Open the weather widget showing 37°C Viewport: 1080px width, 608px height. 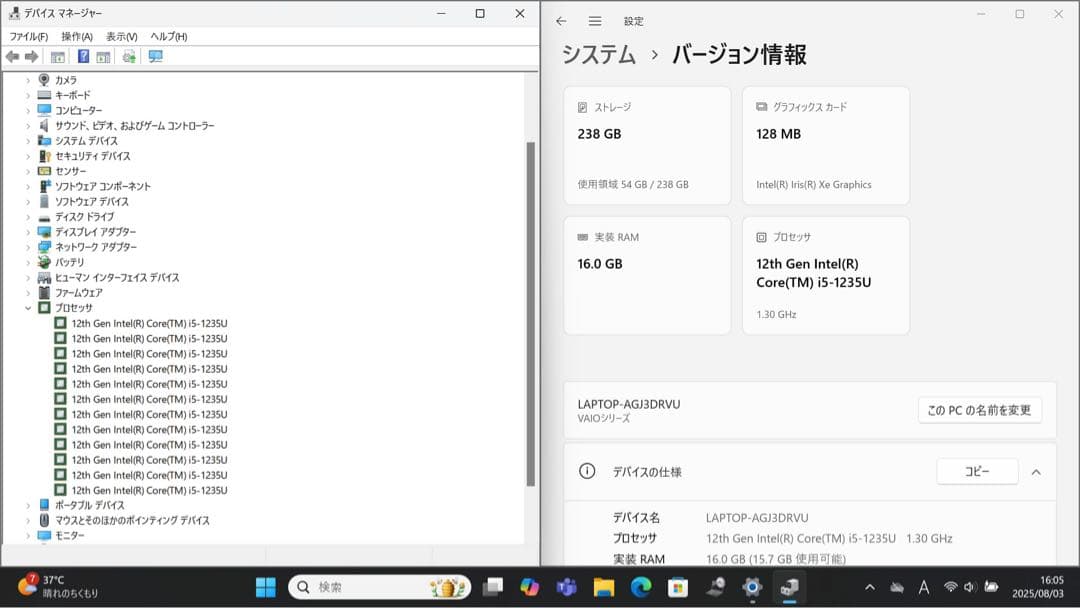tap(58, 587)
